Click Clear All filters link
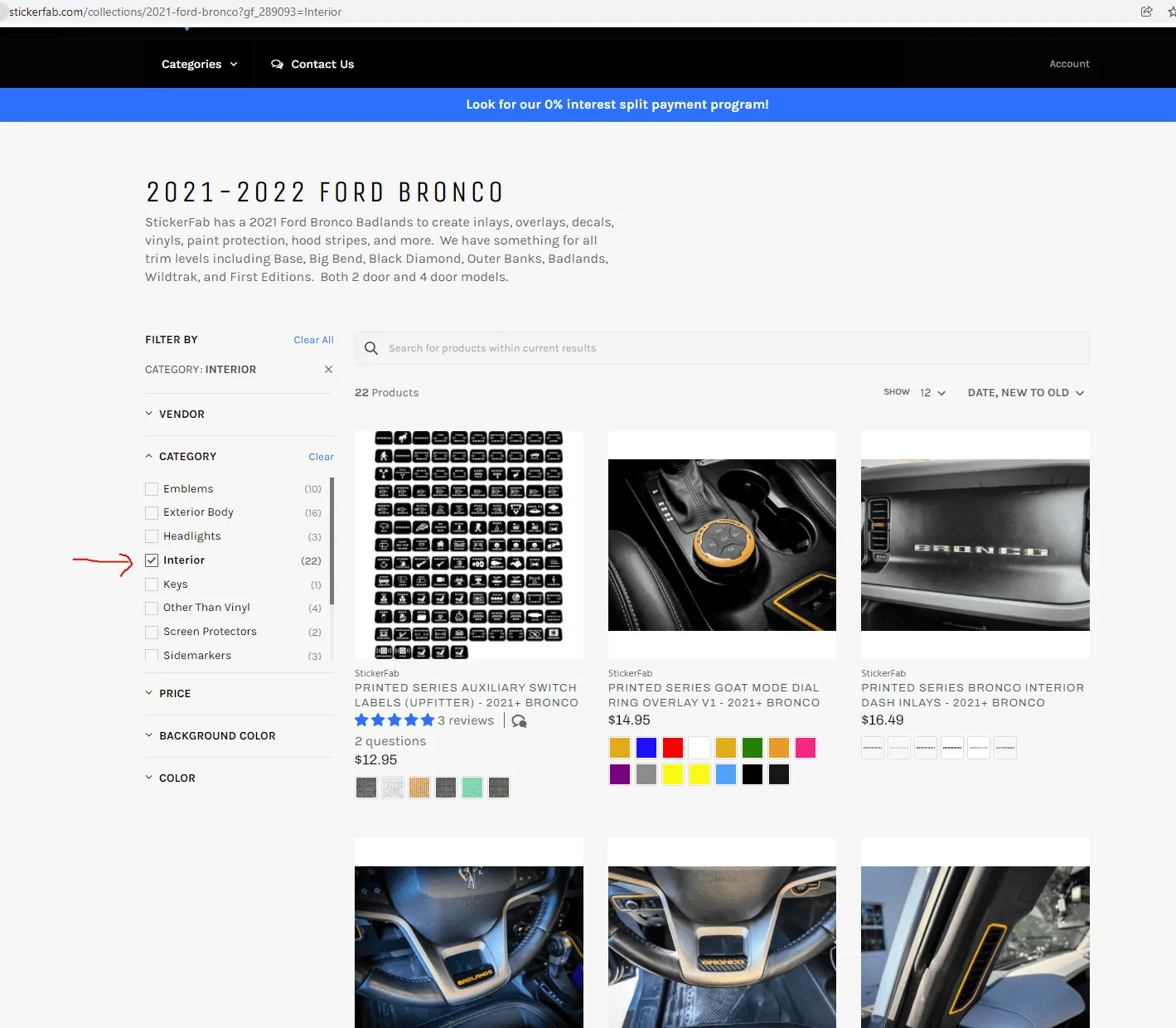 pyautogui.click(x=313, y=340)
